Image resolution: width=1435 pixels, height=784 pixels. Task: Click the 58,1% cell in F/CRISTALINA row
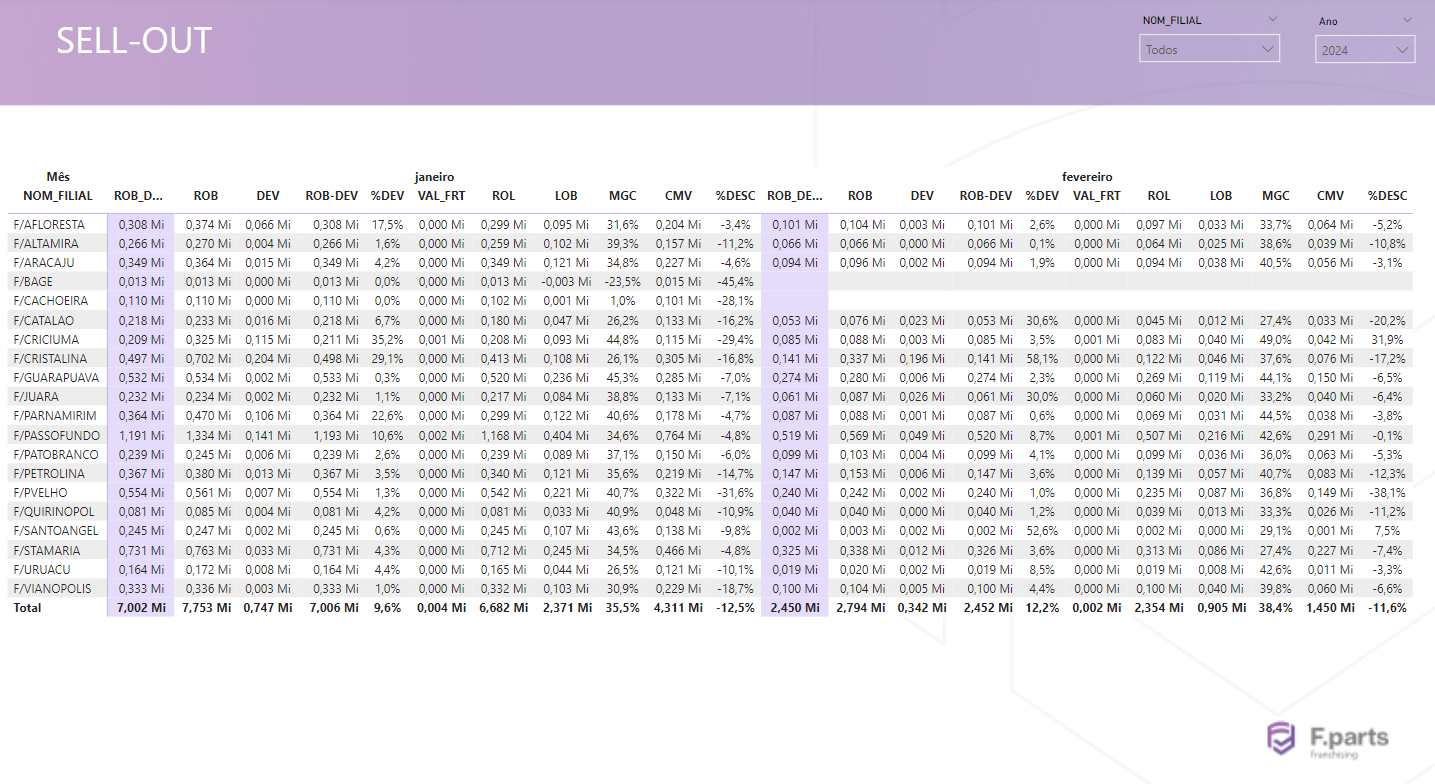[x=1042, y=359]
